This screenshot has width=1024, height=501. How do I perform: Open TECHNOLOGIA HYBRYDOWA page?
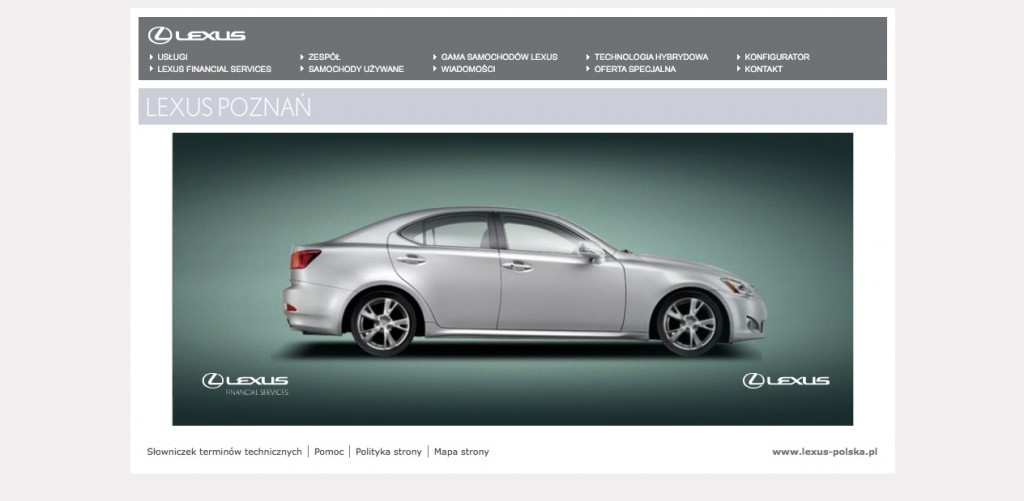(651, 57)
